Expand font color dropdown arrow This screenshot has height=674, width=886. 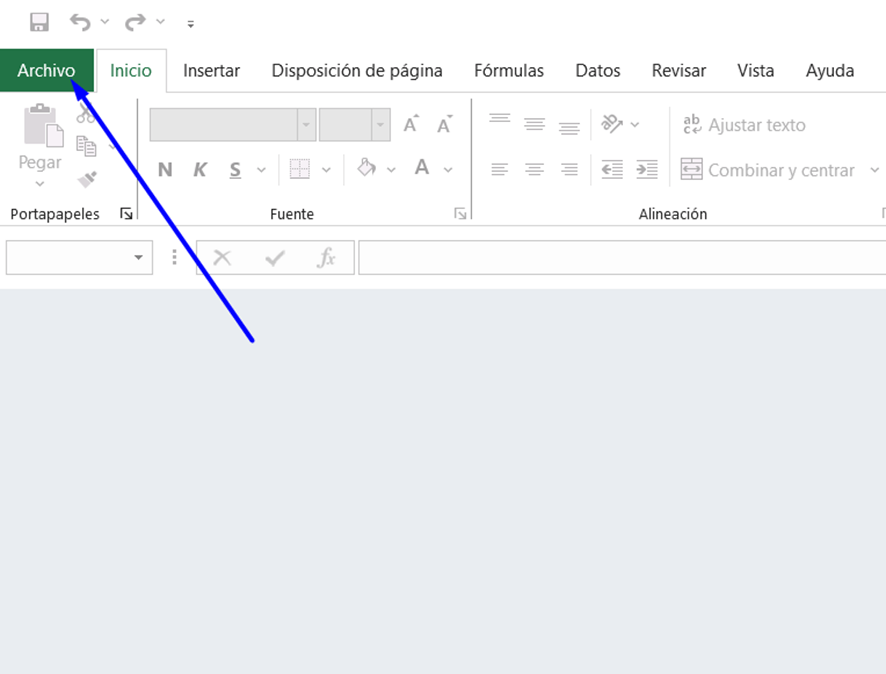[448, 169]
